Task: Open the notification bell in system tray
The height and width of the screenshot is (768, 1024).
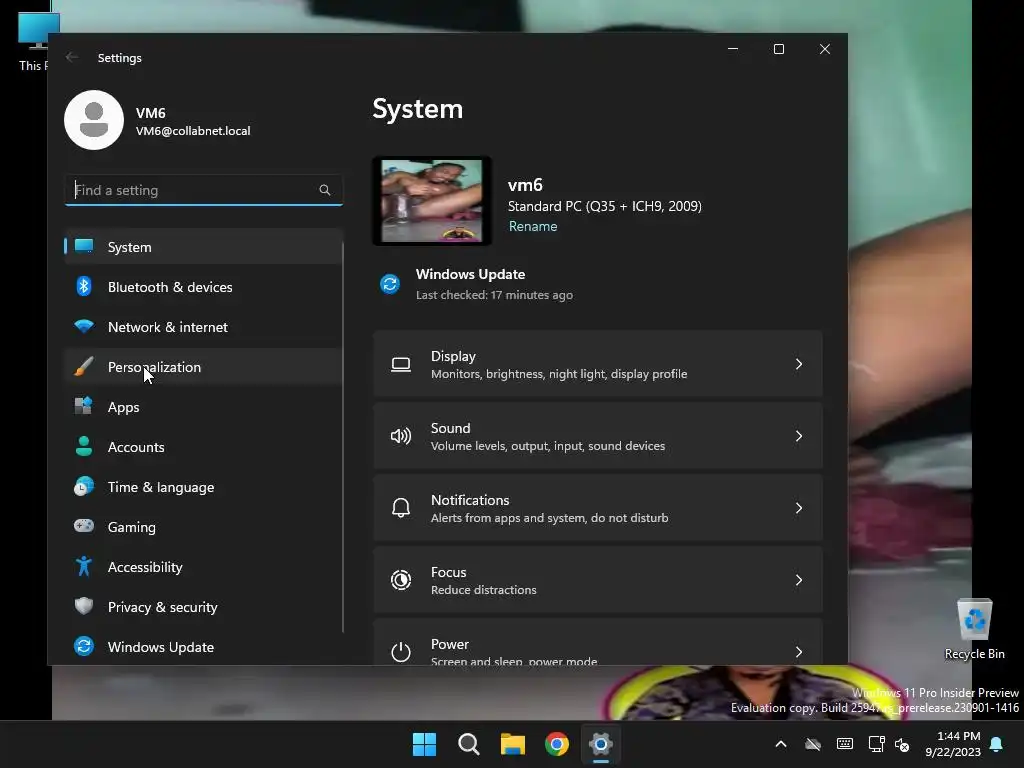Action: coord(997,744)
